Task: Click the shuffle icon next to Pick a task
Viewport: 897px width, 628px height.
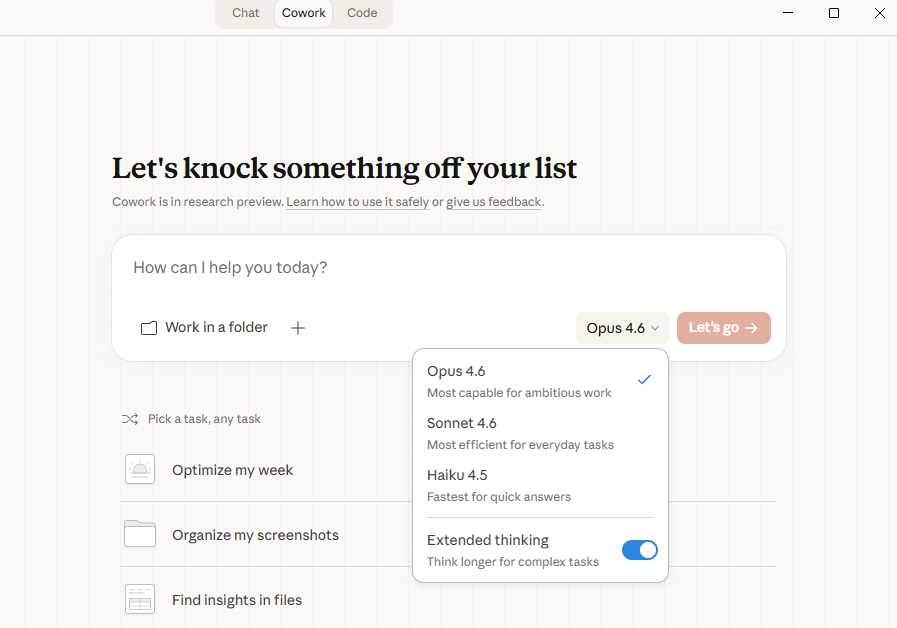Action: click(130, 419)
